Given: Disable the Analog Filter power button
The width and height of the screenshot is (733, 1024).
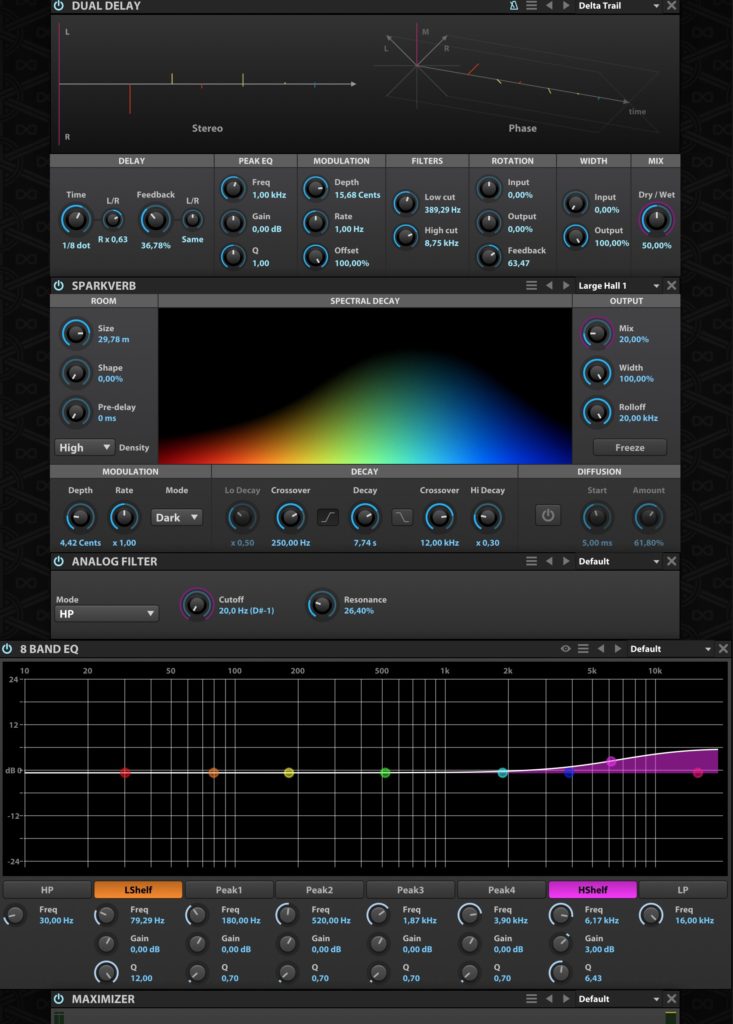Looking at the screenshot, I should (59, 561).
